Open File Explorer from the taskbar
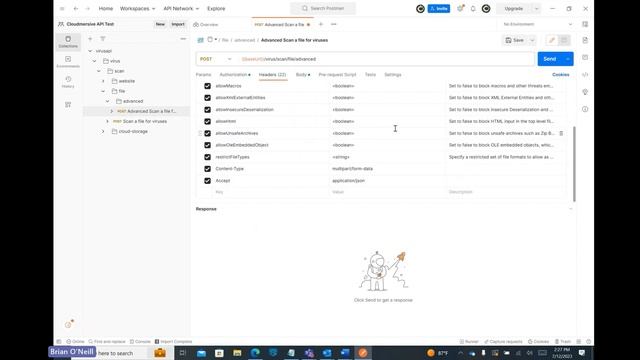Viewport: 640px width, 360px height. (237, 353)
